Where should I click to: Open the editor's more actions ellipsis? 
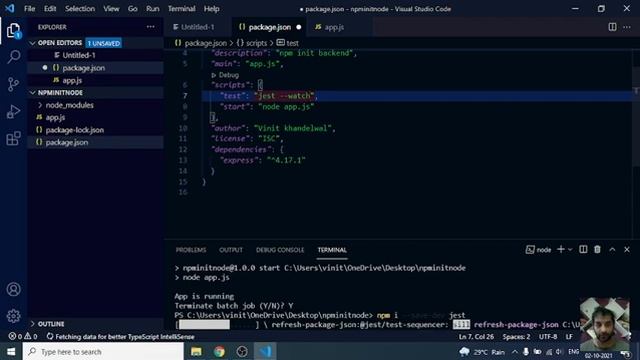[627, 27]
